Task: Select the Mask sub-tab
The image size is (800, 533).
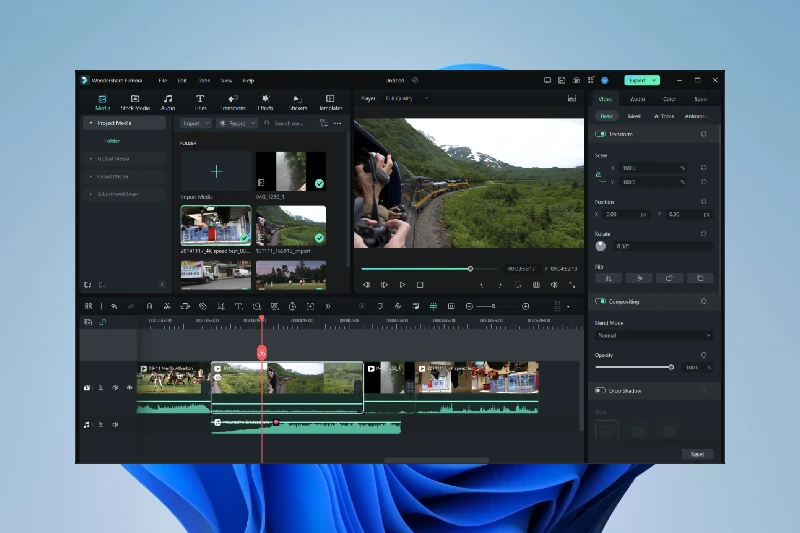Action: tap(634, 116)
